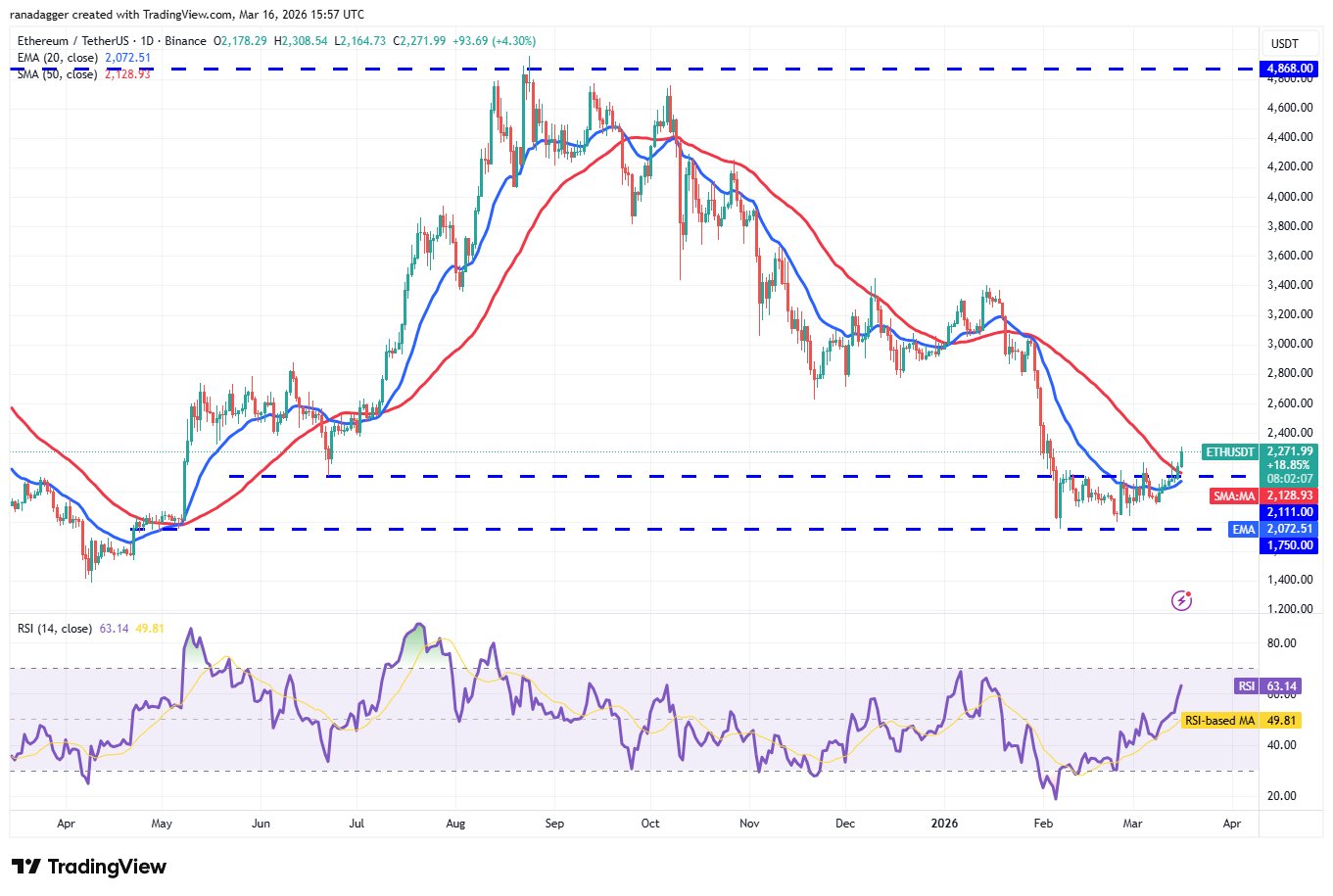Click the 1,750.00 support level label
The height and width of the screenshot is (896, 1333).
pyautogui.click(x=1289, y=545)
